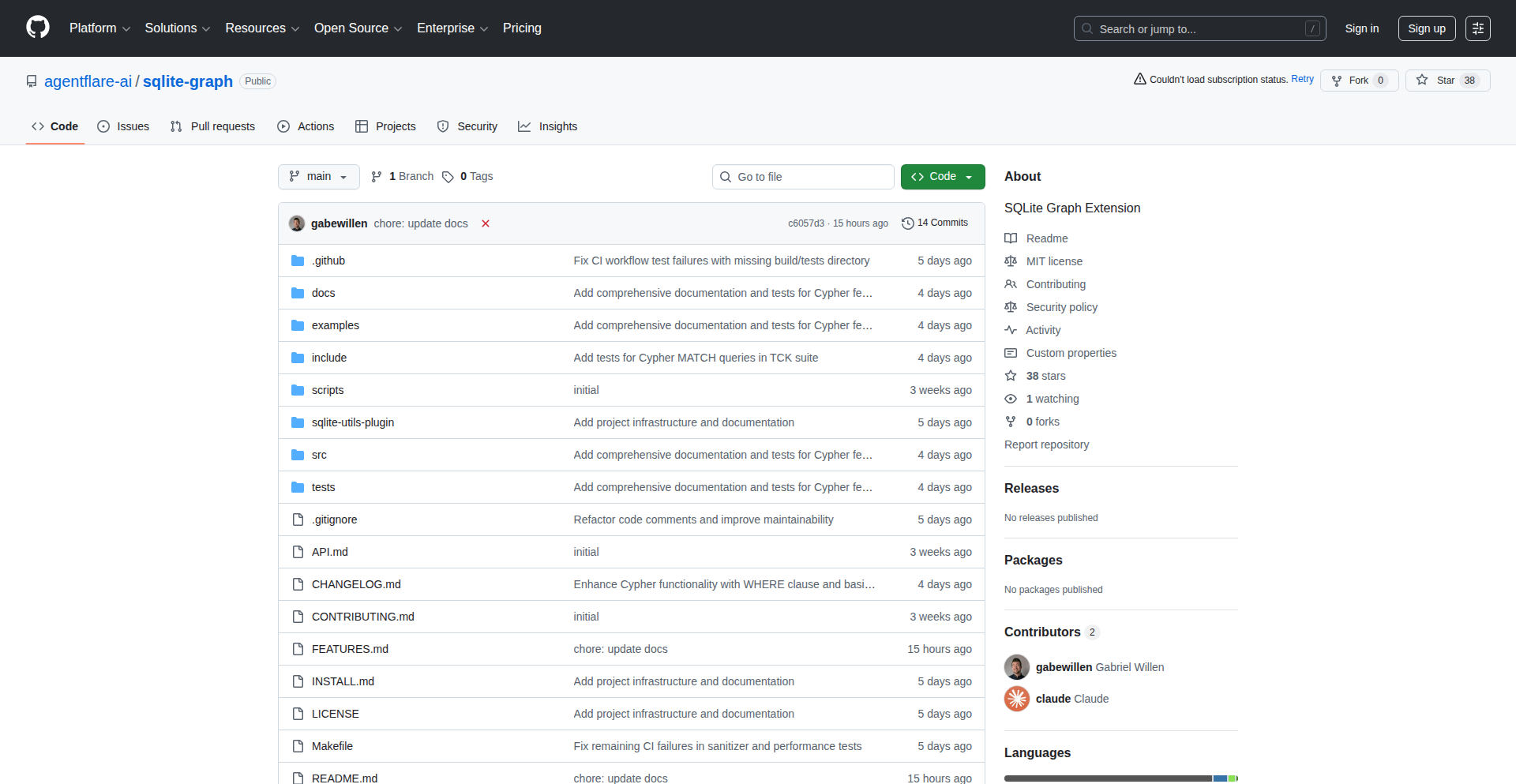Viewport: 1516px width, 784px height.
Task: Click the pulse icon beside Activity
Action: 1011,330
